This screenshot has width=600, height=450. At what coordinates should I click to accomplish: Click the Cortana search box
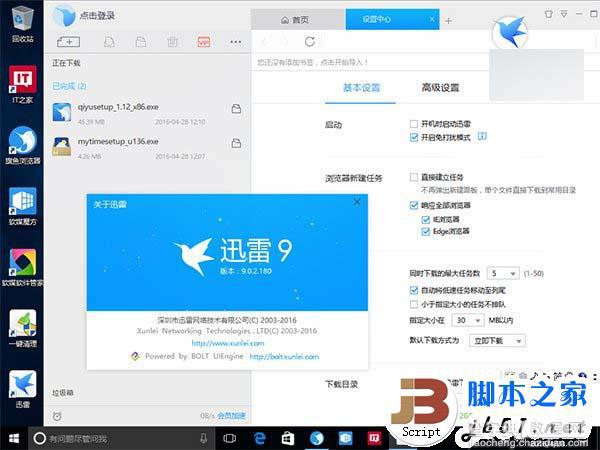[x=122, y=439]
